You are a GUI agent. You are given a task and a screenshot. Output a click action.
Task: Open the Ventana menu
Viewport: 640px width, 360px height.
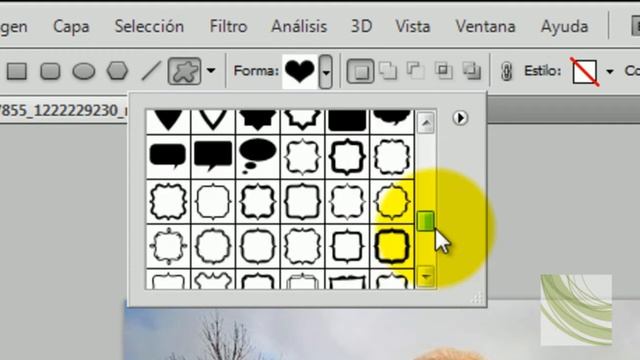(x=485, y=27)
